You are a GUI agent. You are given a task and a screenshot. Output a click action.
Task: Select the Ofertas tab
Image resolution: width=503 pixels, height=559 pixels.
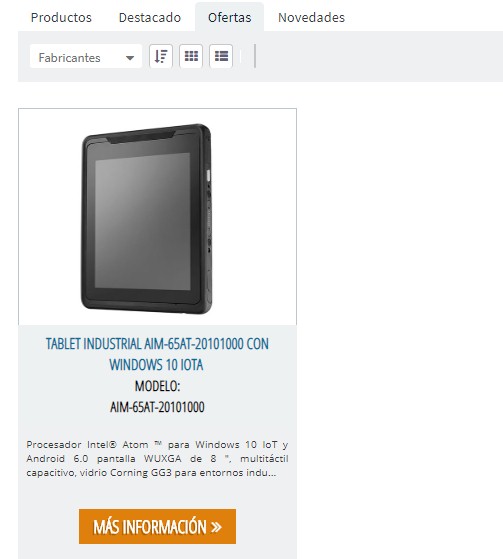230,17
